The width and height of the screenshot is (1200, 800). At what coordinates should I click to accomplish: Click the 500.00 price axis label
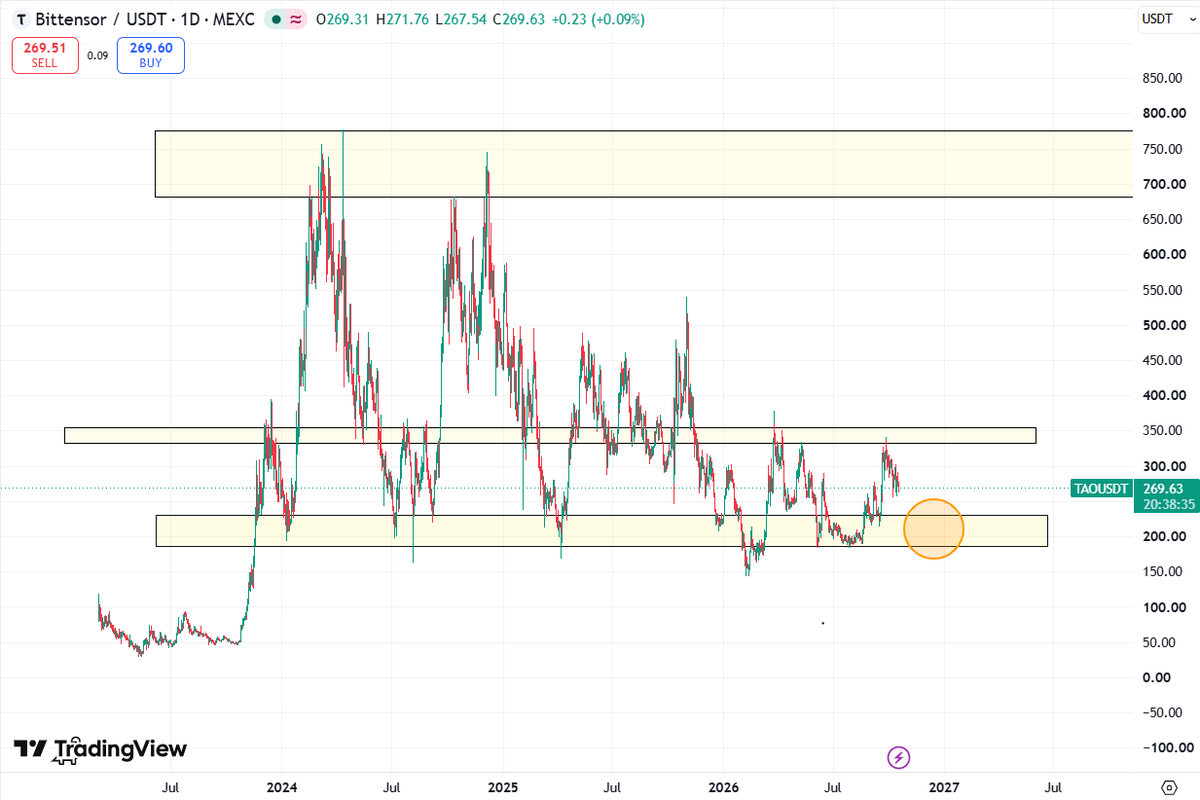coord(1166,325)
